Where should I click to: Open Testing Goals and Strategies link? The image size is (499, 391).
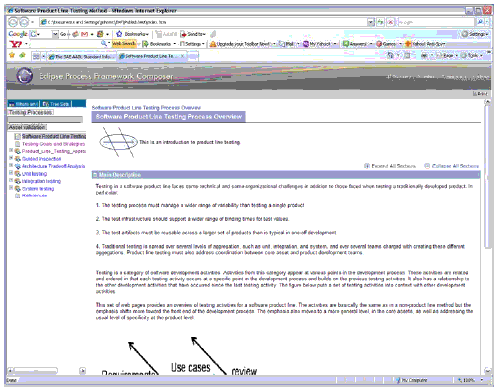(53, 144)
